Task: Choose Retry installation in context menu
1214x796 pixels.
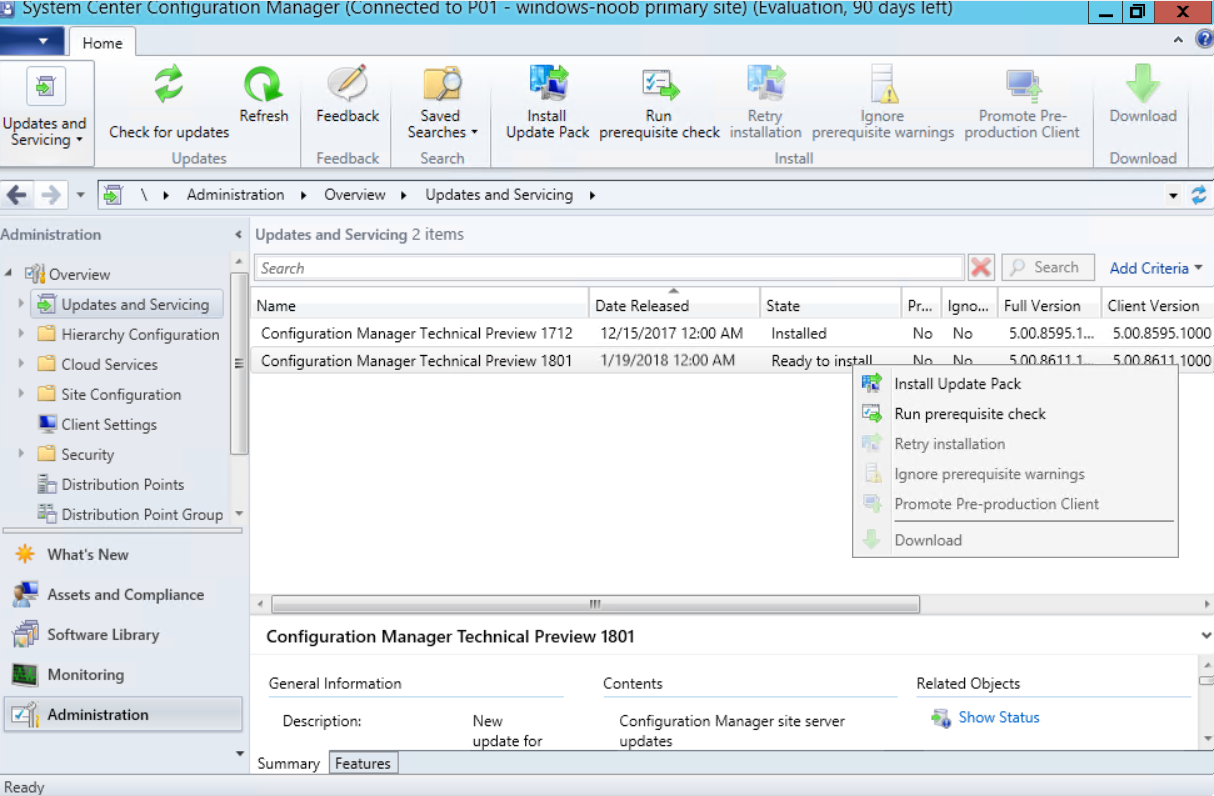Action: (1015, 444)
